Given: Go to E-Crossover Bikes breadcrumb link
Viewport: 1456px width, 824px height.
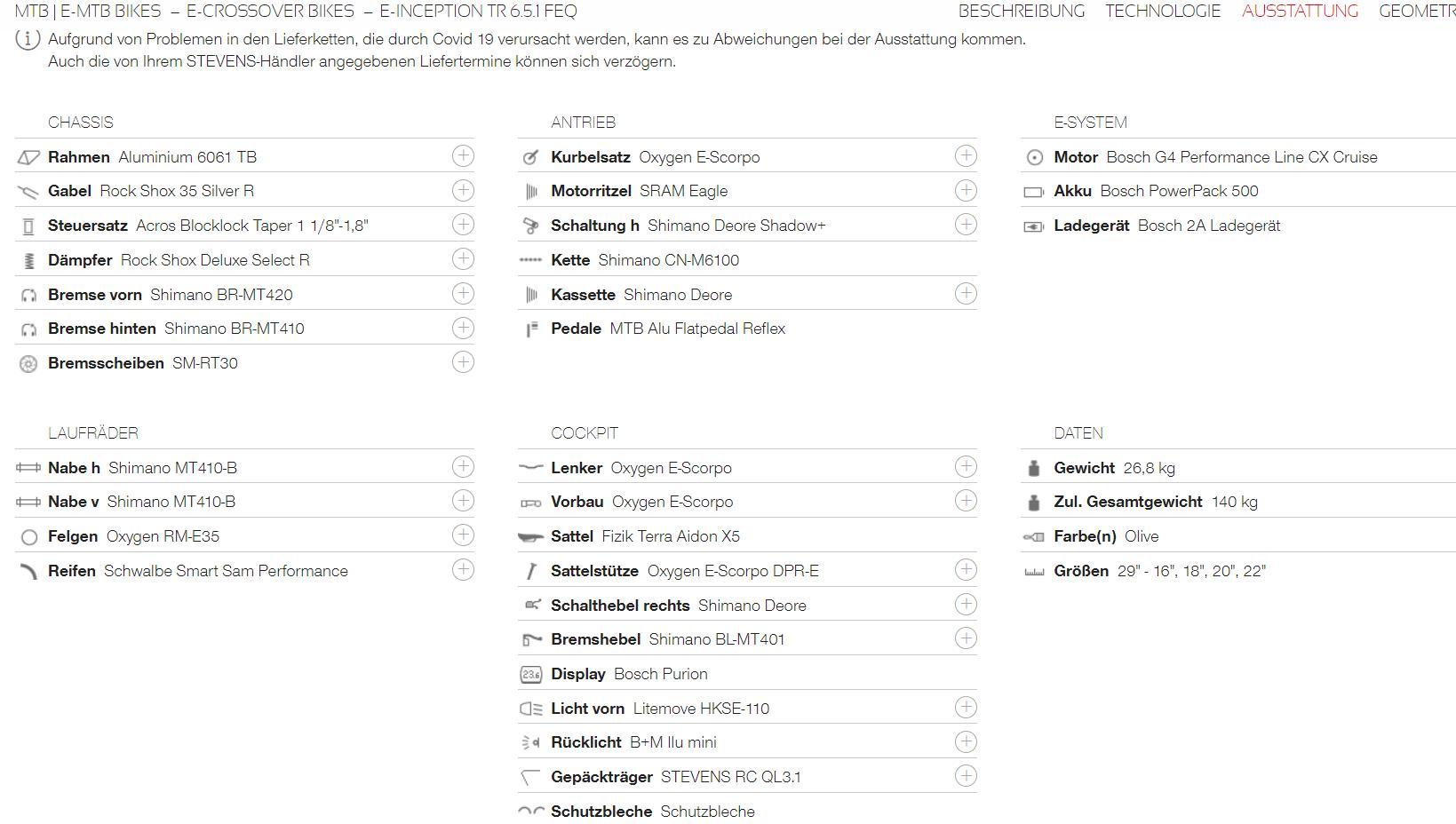Looking at the screenshot, I should [x=270, y=12].
